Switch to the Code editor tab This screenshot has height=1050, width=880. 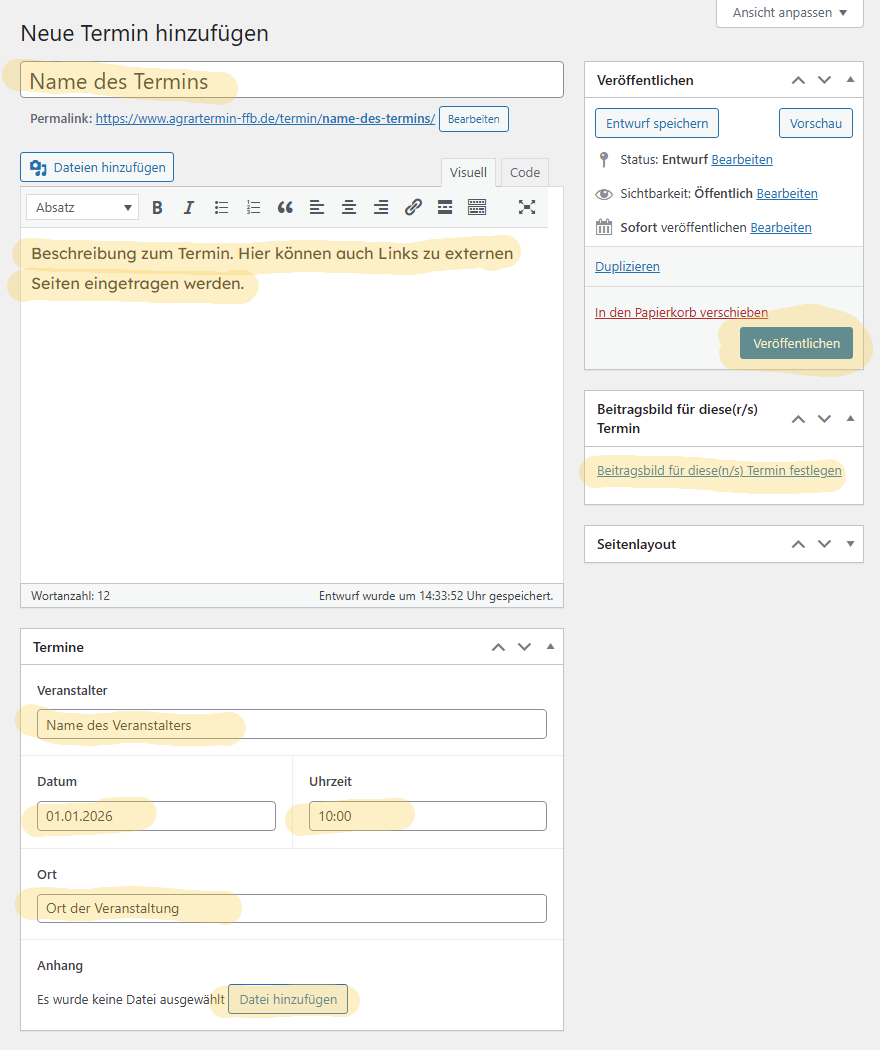524,172
